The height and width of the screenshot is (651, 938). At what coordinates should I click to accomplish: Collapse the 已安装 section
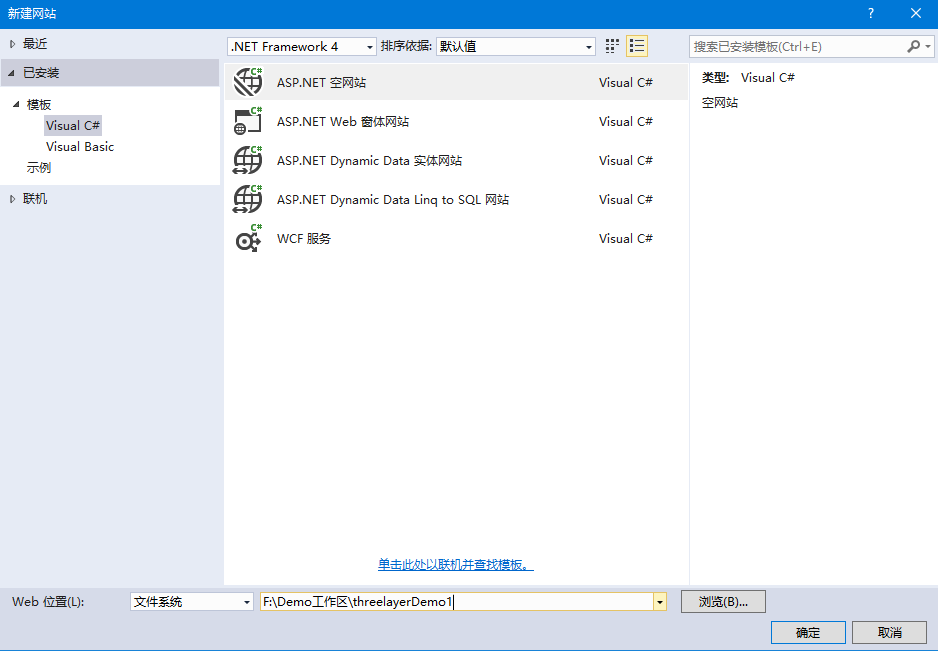click(x=11, y=73)
